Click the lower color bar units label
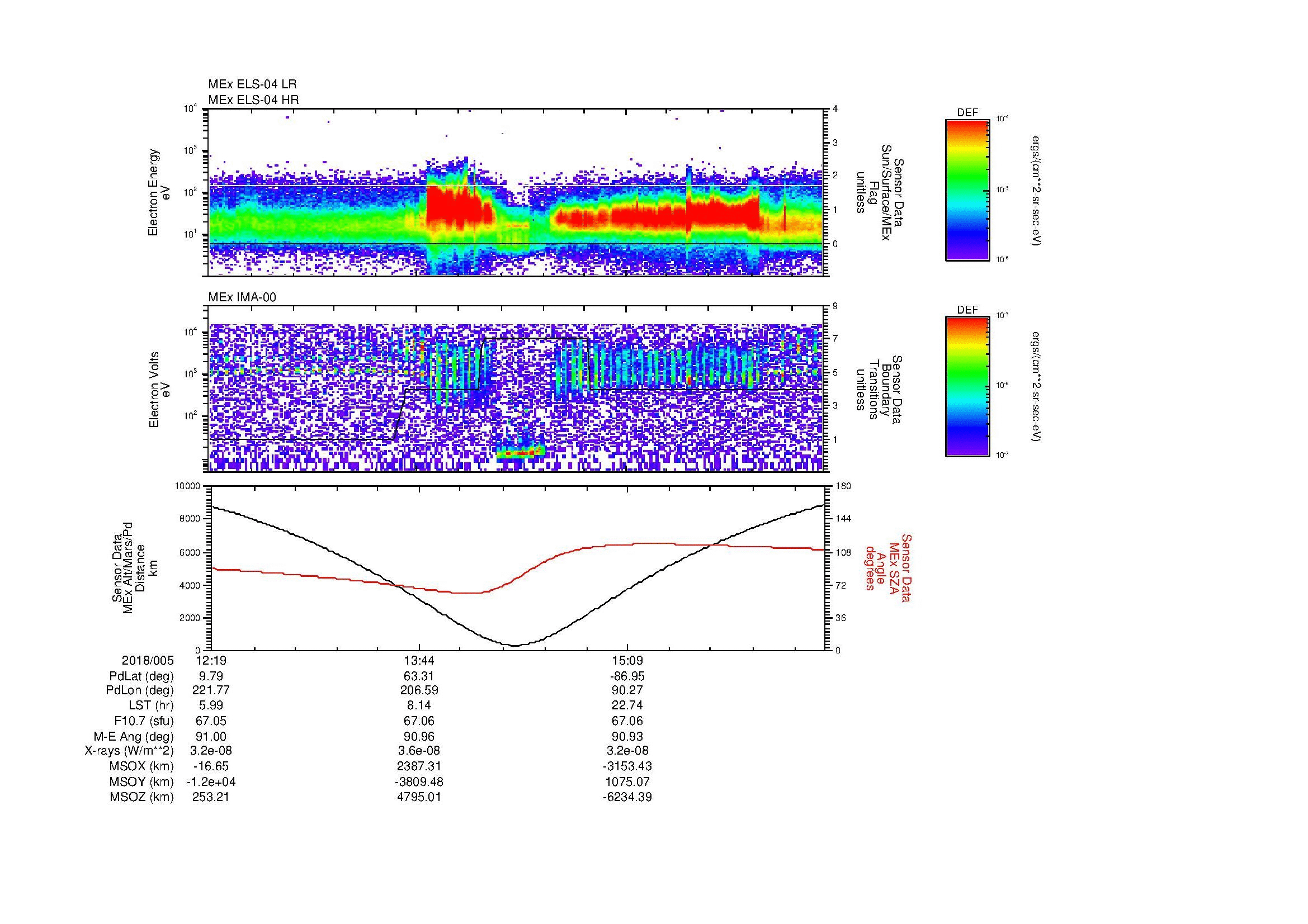The image size is (1308, 924). click(x=1037, y=387)
